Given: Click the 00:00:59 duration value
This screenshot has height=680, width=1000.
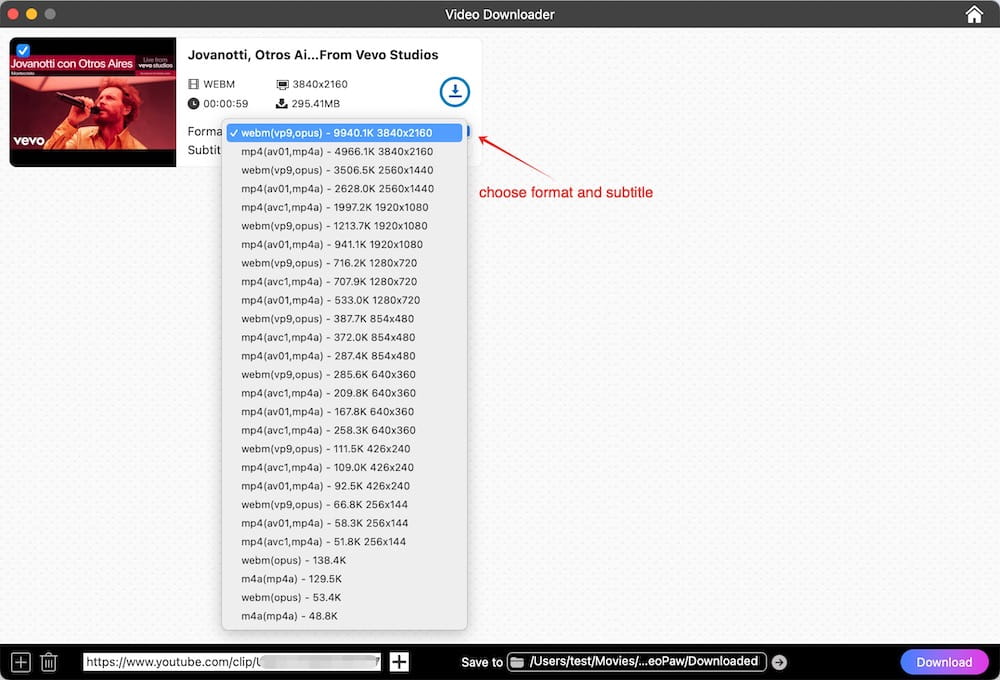Looking at the screenshot, I should point(226,103).
